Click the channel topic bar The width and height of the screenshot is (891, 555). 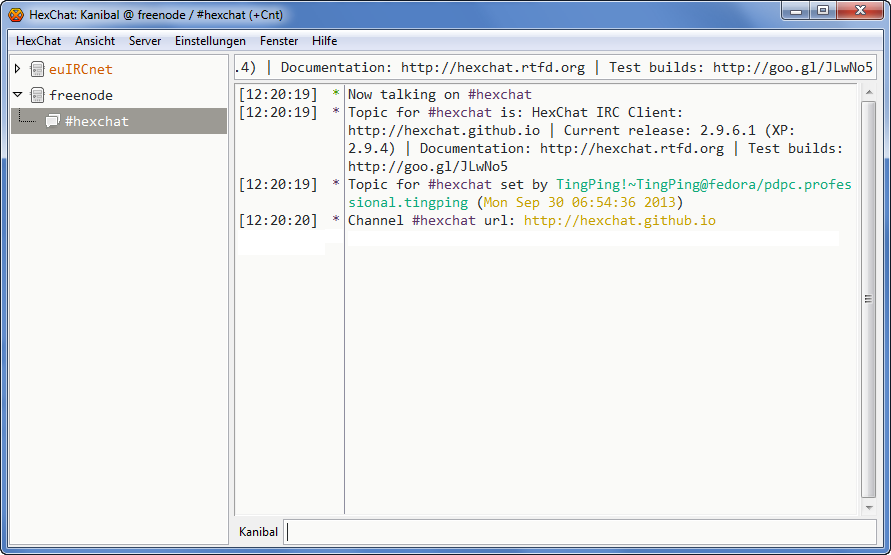click(x=555, y=68)
